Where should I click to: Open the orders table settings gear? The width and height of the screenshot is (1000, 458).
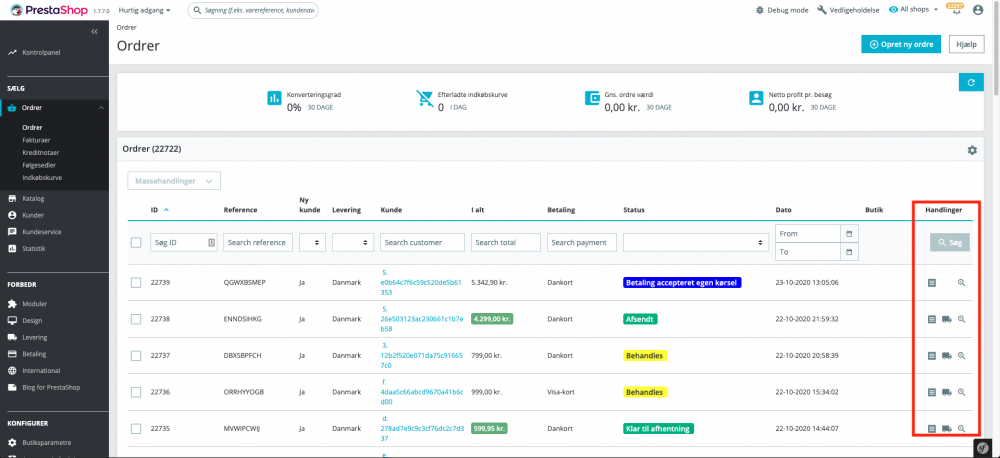(971, 150)
